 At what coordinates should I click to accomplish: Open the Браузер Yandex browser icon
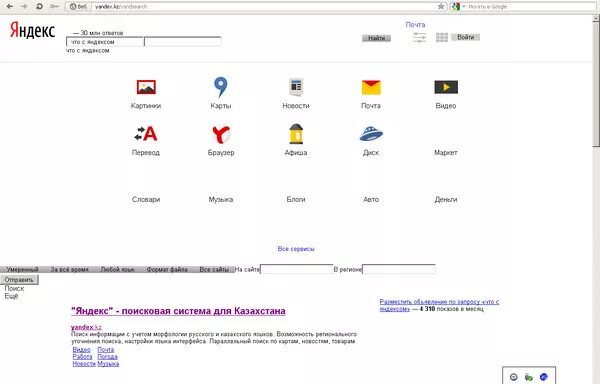(x=221, y=134)
